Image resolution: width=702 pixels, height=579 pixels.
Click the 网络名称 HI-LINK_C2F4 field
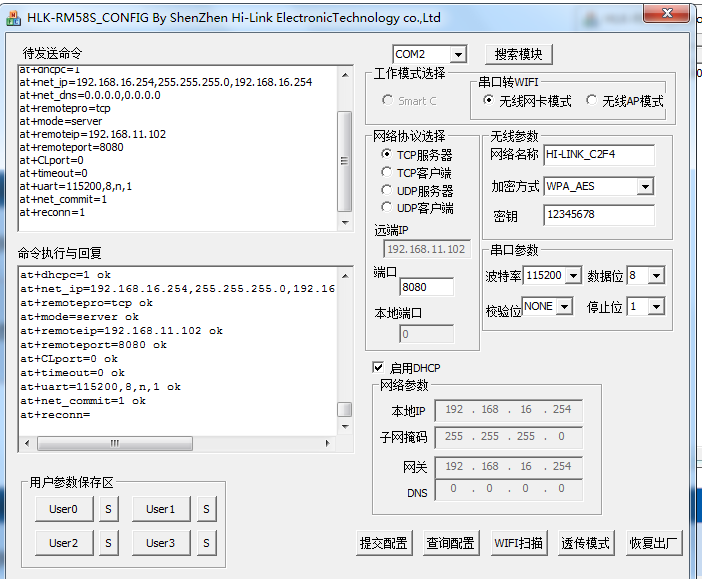coord(598,154)
